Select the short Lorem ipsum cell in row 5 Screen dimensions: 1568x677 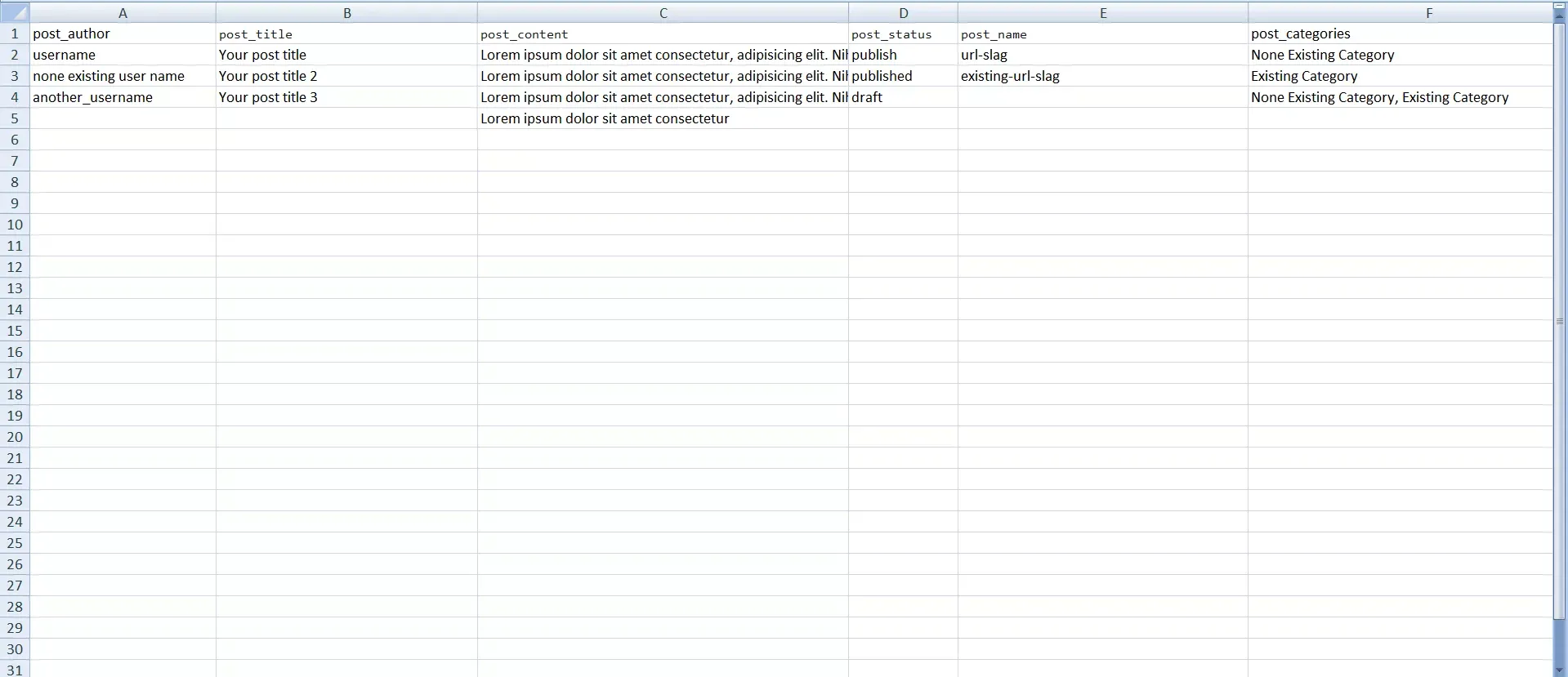(663, 118)
